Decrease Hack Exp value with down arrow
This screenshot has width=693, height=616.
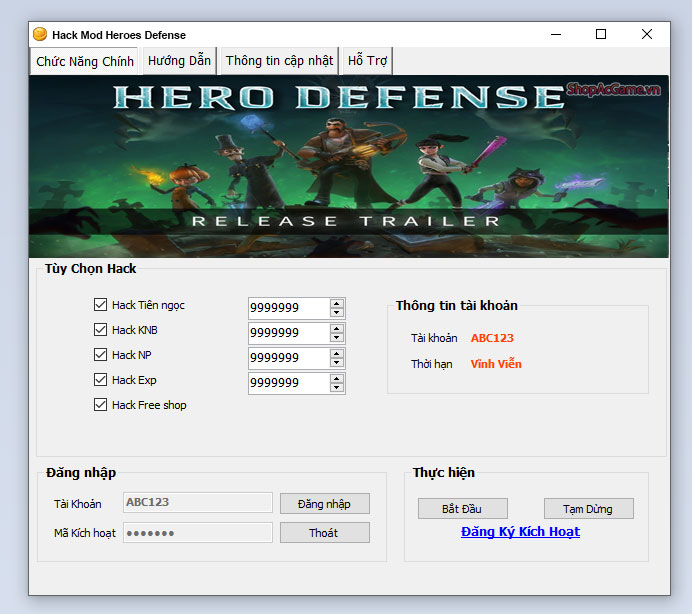(x=337, y=388)
